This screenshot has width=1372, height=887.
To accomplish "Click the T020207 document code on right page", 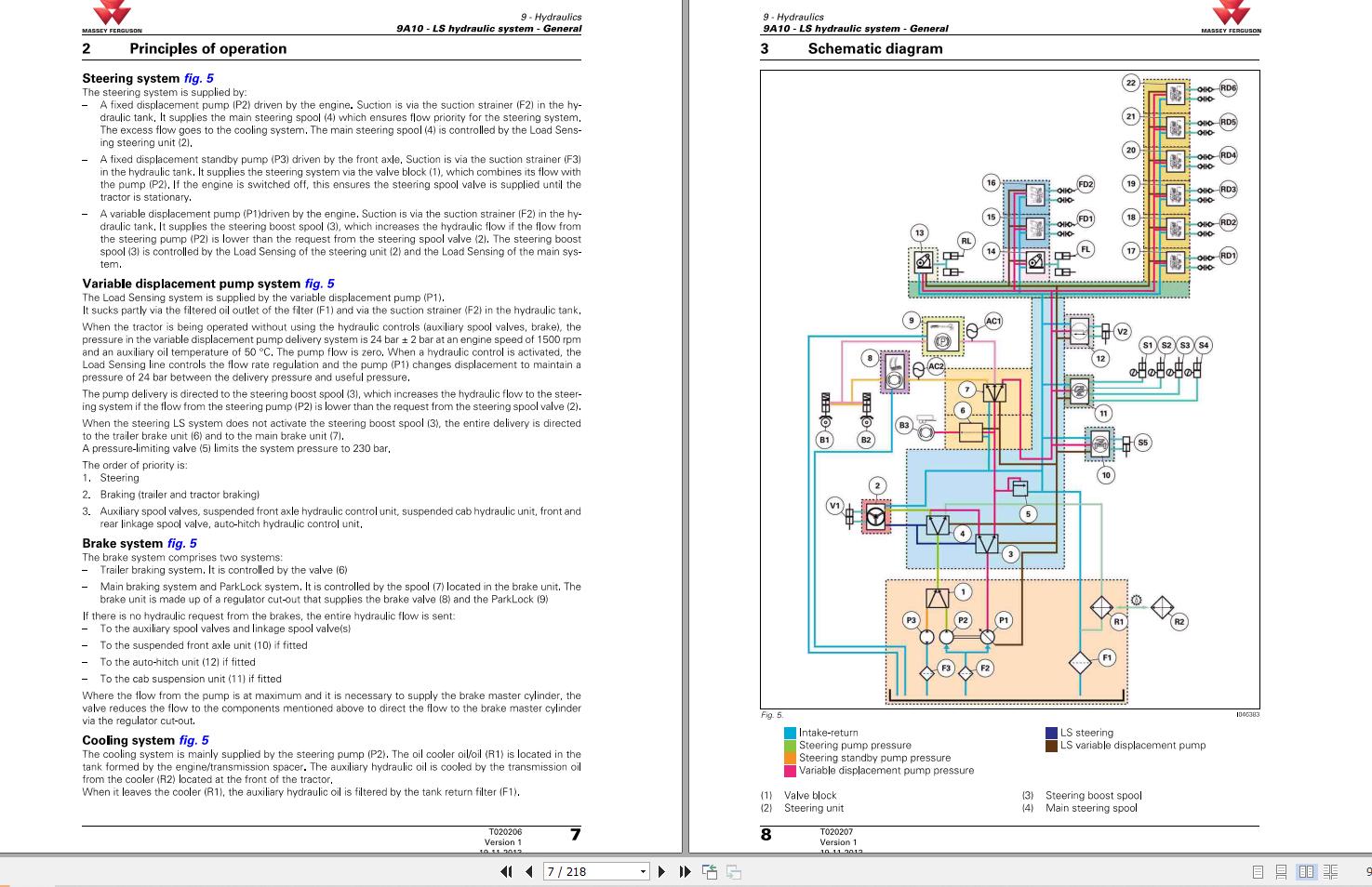I will pos(836,832).
